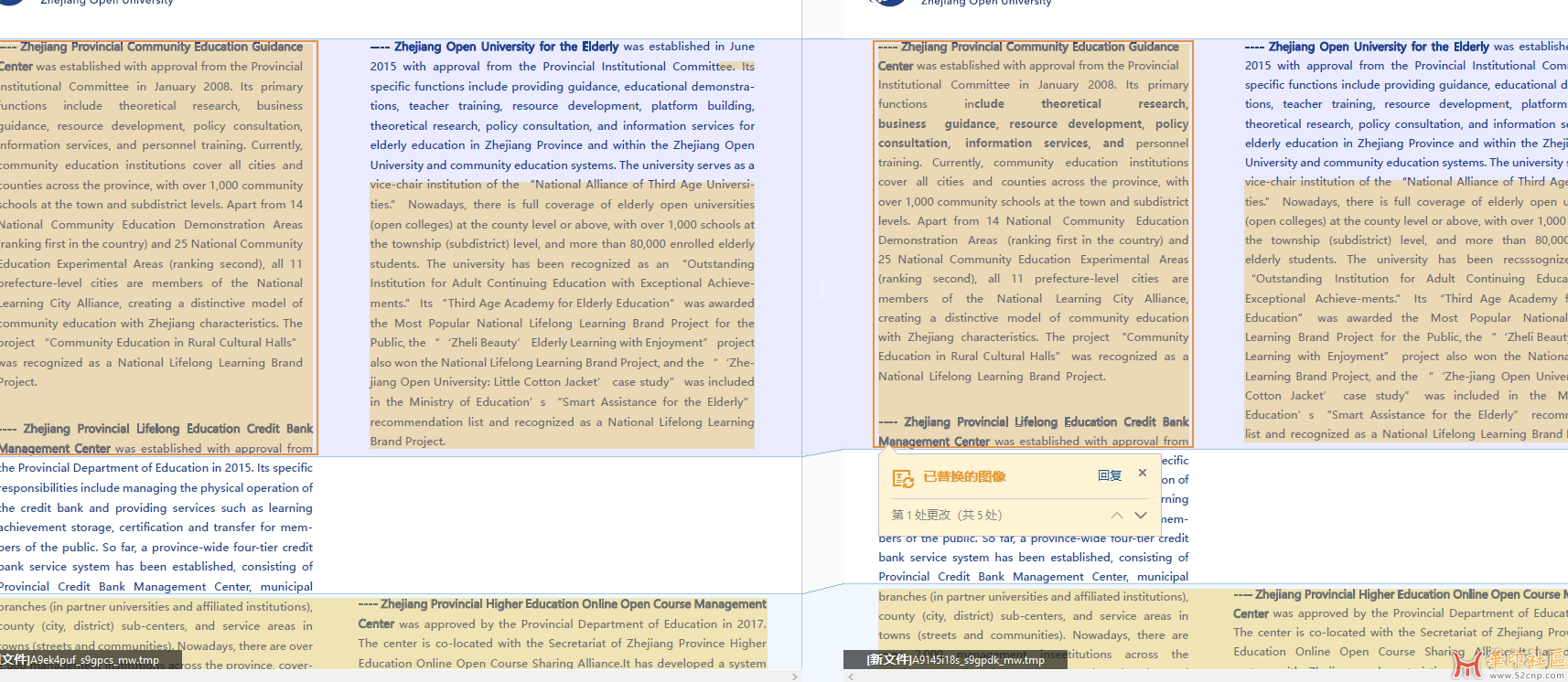The width and height of the screenshot is (1568, 682).
Task: Click the Zhejiang Open University for the Elderly heading in the new file
Action: click(x=1367, y=47)
